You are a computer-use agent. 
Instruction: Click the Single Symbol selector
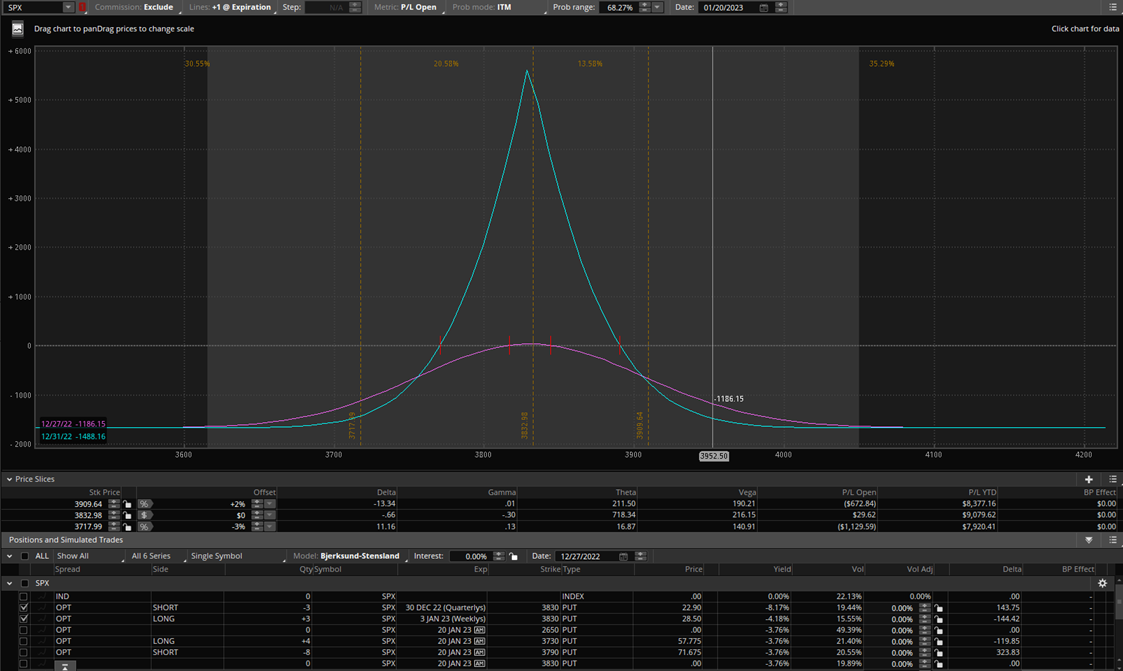point(216,556)
